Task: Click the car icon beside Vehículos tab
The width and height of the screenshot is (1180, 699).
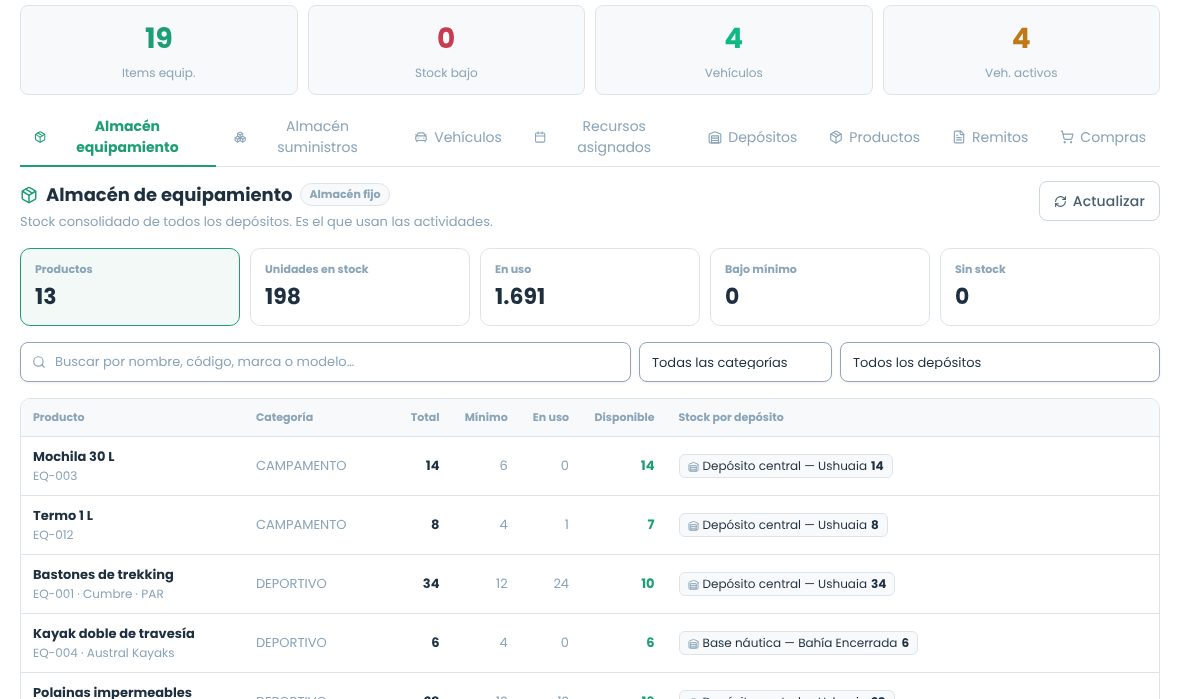Action: click(x=421, y=137)
